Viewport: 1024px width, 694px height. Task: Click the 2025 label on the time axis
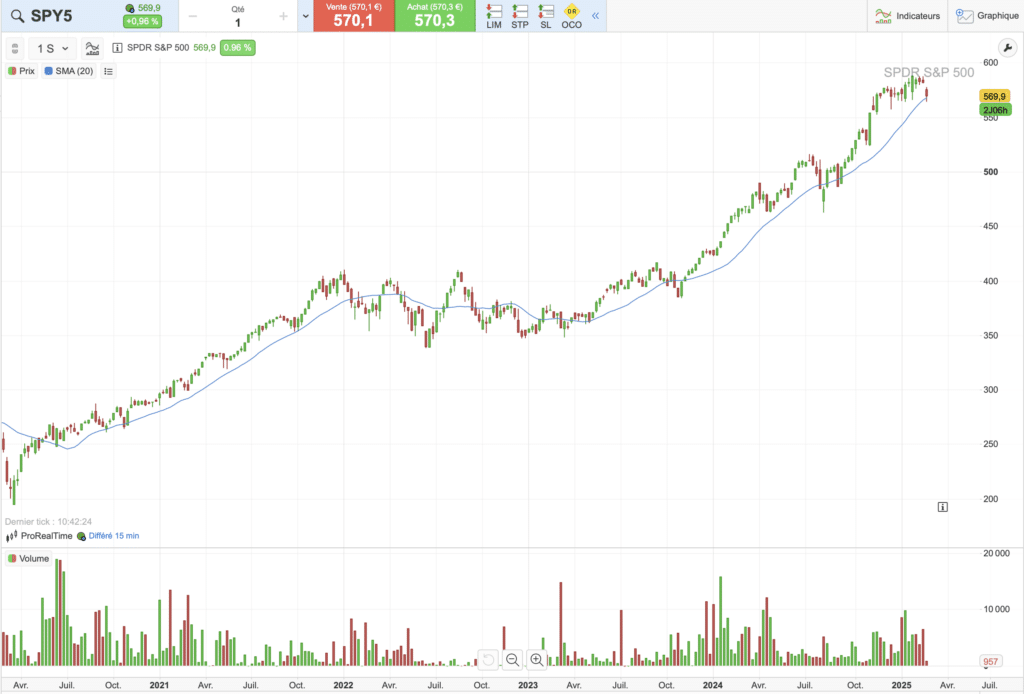click(901, 685)
